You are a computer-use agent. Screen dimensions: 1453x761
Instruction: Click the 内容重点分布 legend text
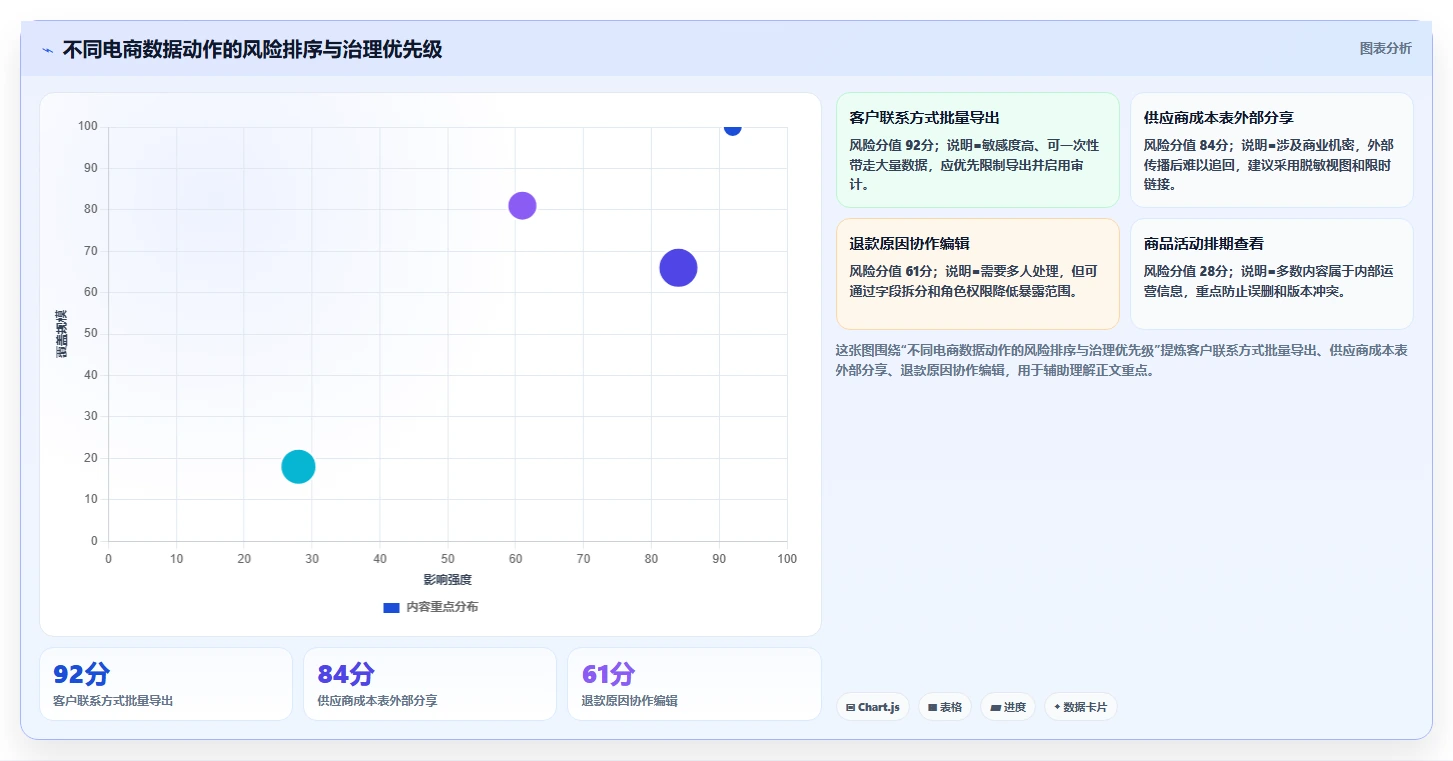pos(441,607)
